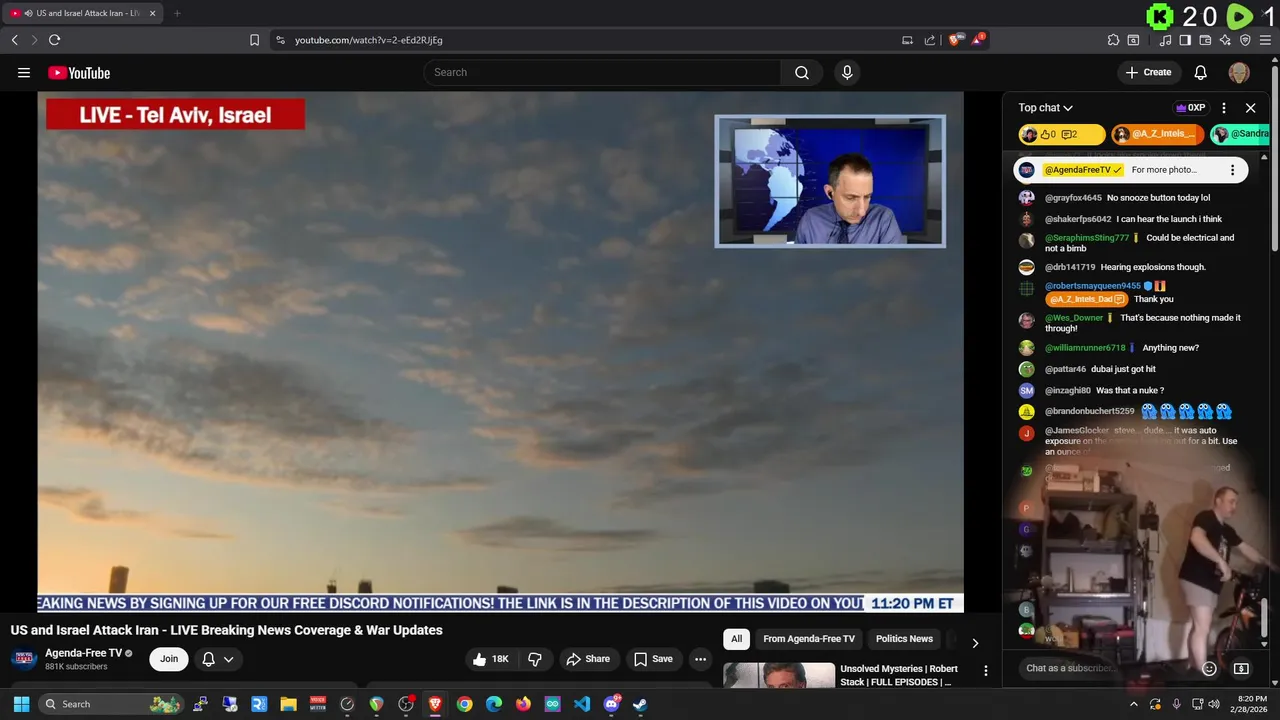The width and height of the screenshot is (1280, 720).
Task: Start voice search with microphone icon
Action: point(847,72)
